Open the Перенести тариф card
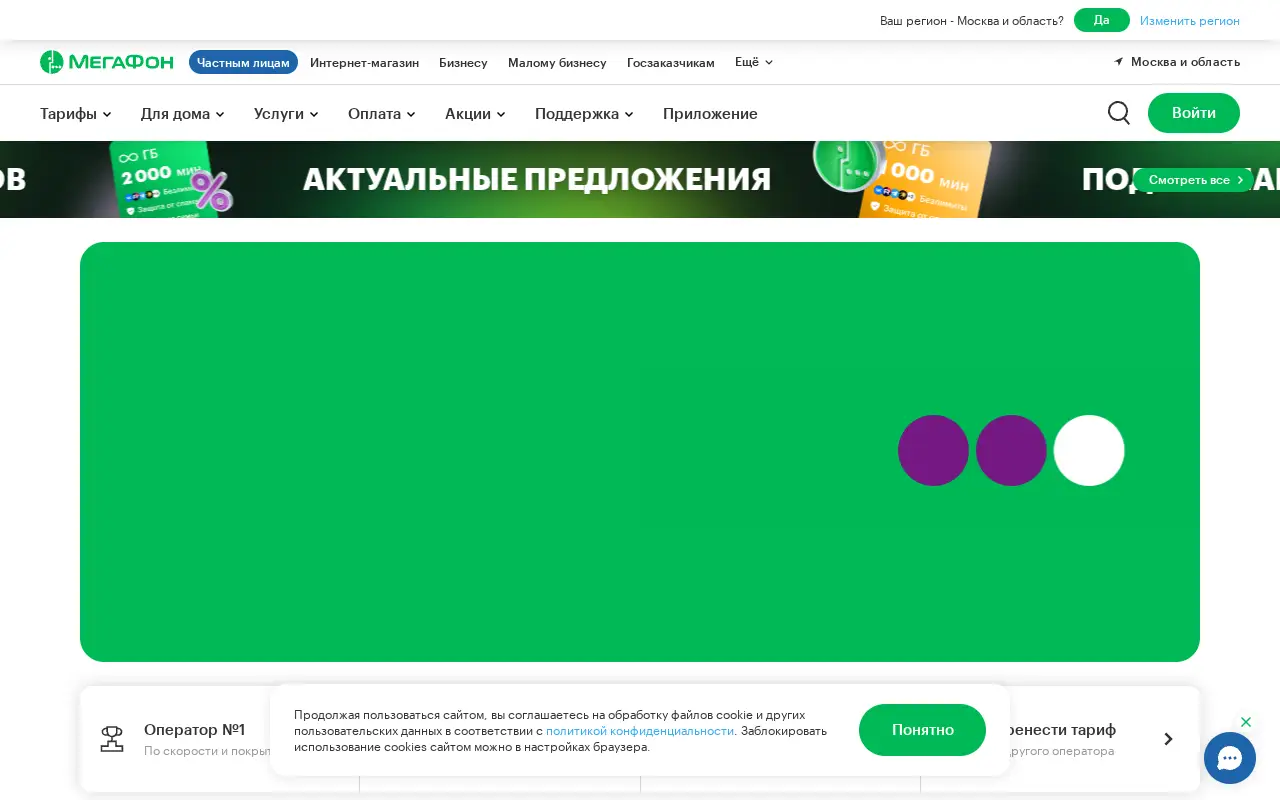 (x=1060, y=739)
